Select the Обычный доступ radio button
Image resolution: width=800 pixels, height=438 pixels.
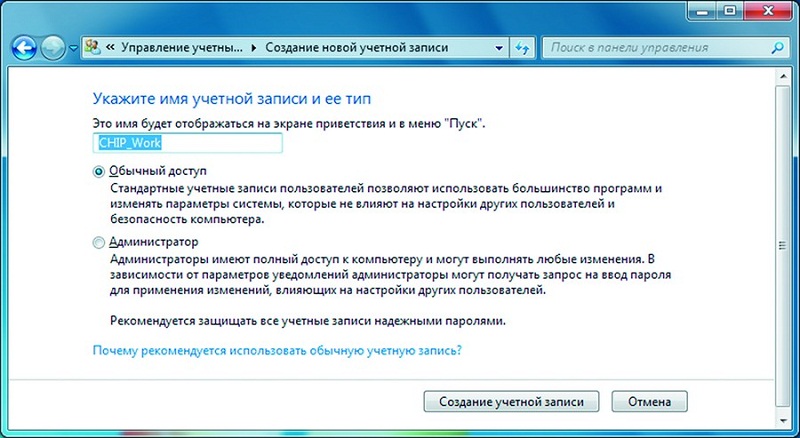[98, 172]
